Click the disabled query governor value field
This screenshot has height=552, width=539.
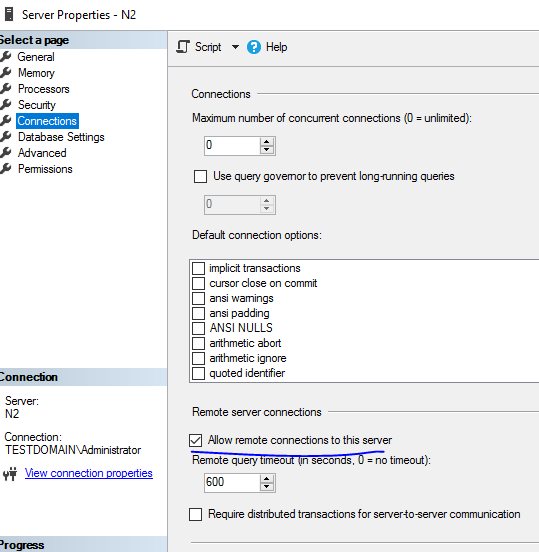click(x=232, y=205)
